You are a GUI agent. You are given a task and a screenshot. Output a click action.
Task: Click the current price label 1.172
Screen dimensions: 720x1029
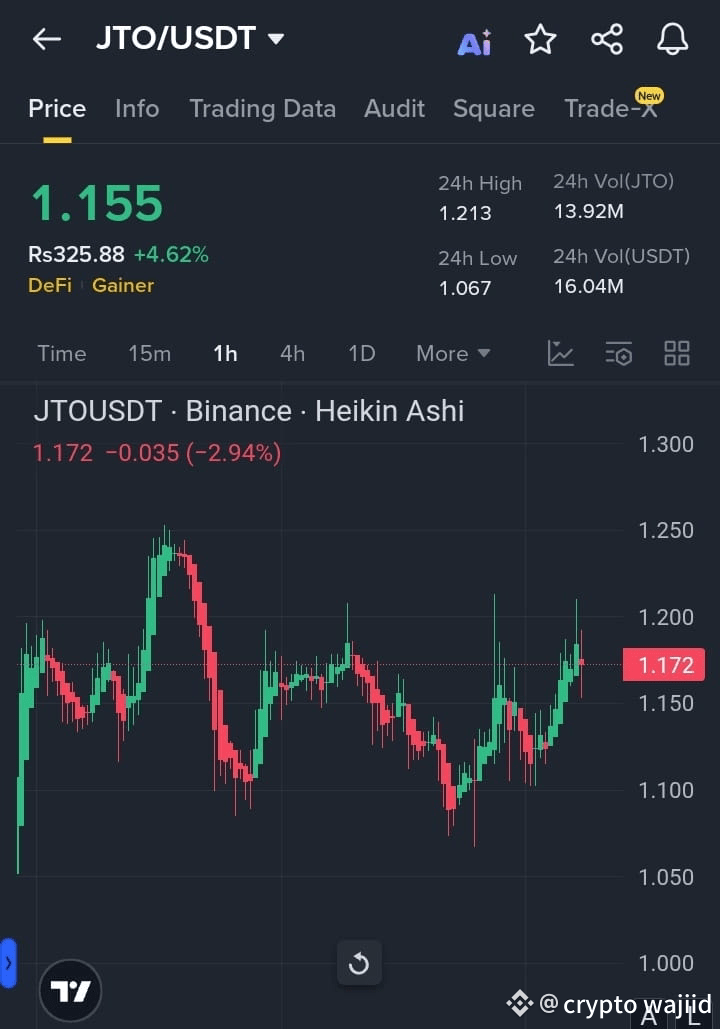[x=664, y=665]
